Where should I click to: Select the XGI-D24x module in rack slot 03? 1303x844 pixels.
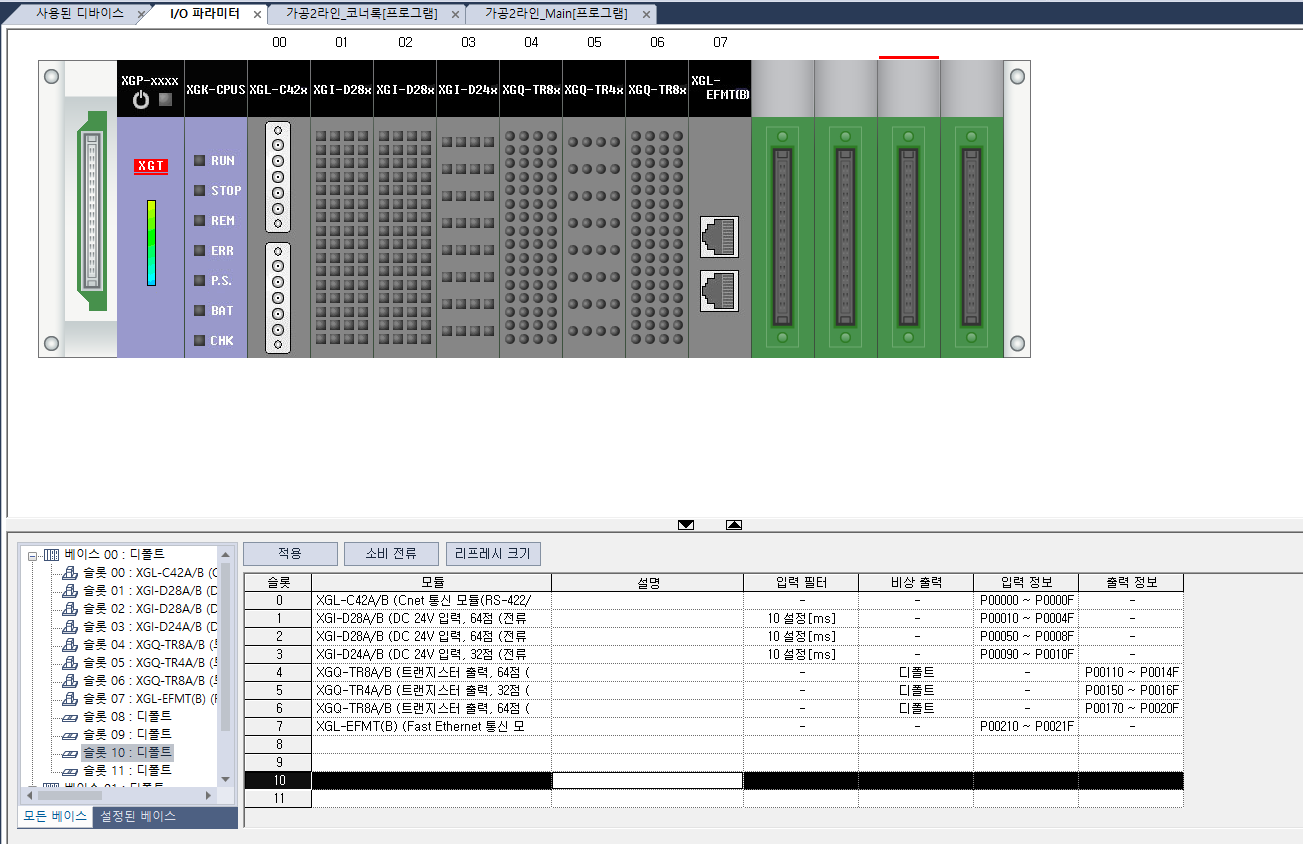coord(468,208)
